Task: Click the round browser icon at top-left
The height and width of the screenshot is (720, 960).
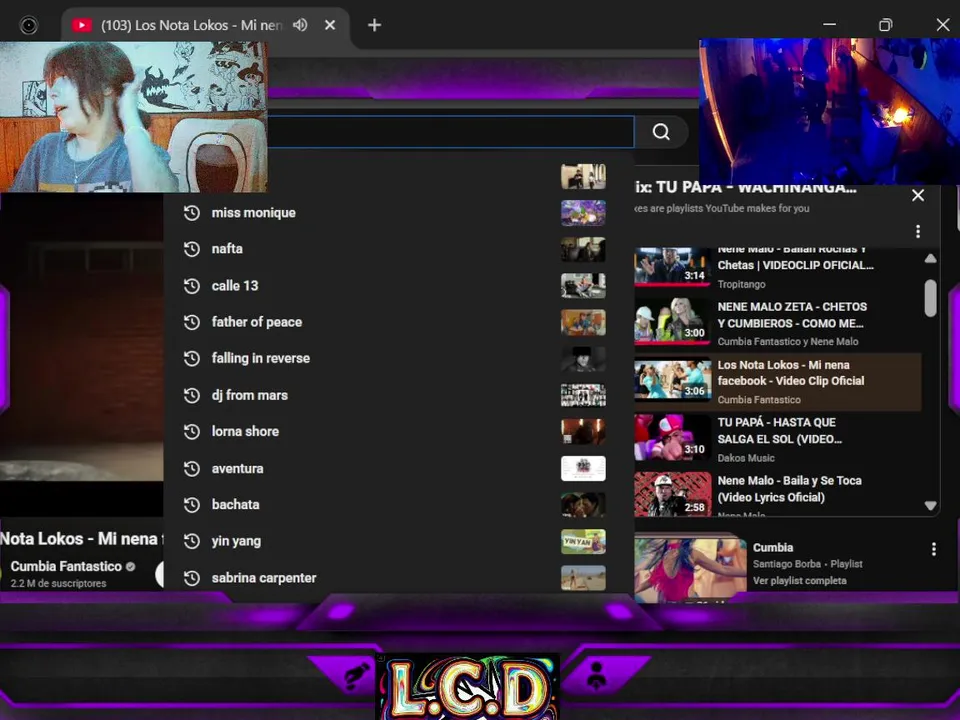Action: click(29, 25)
